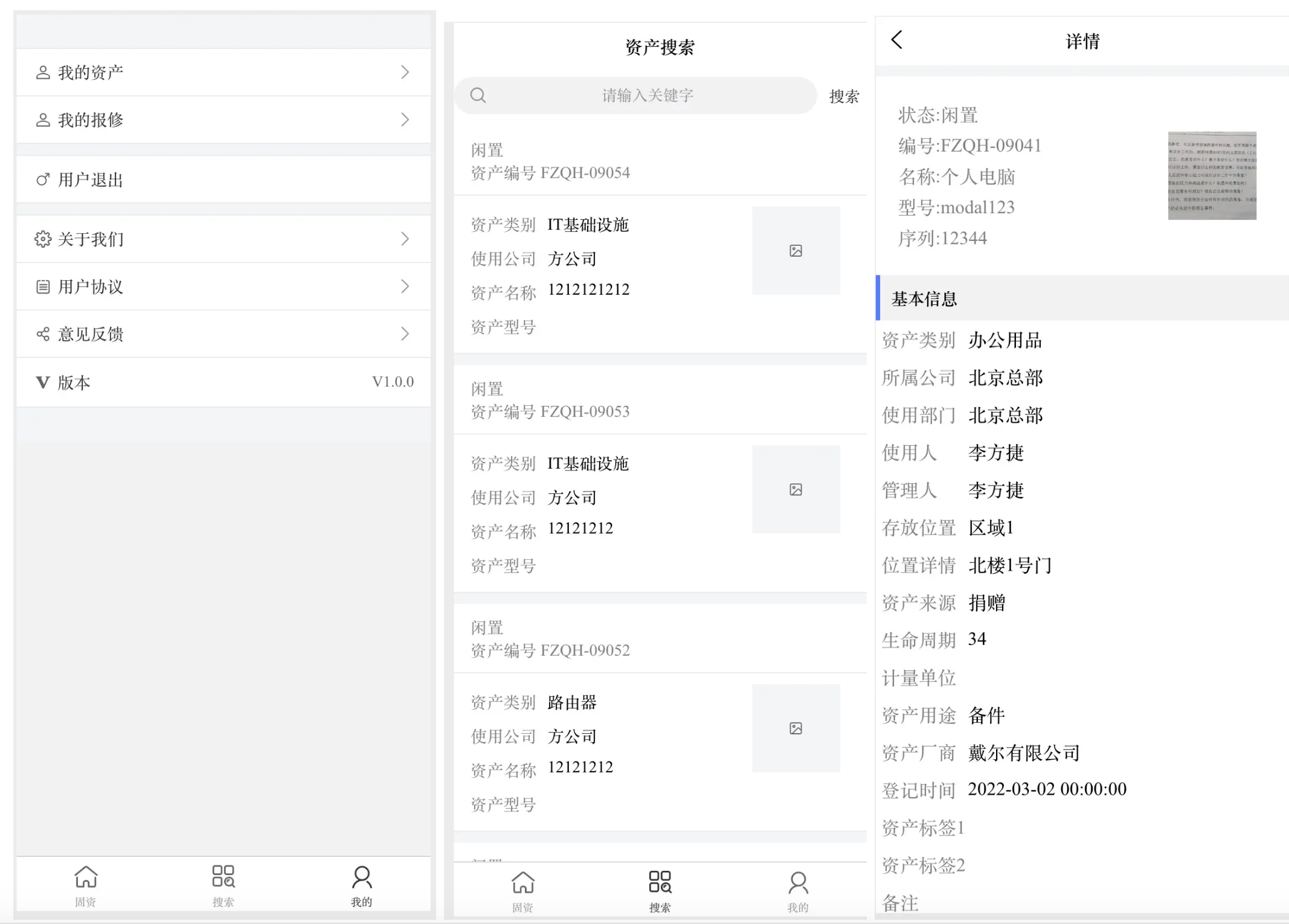Switch to 固资 tab in left screen
The image size is (1289, 924).
[86, 885]
